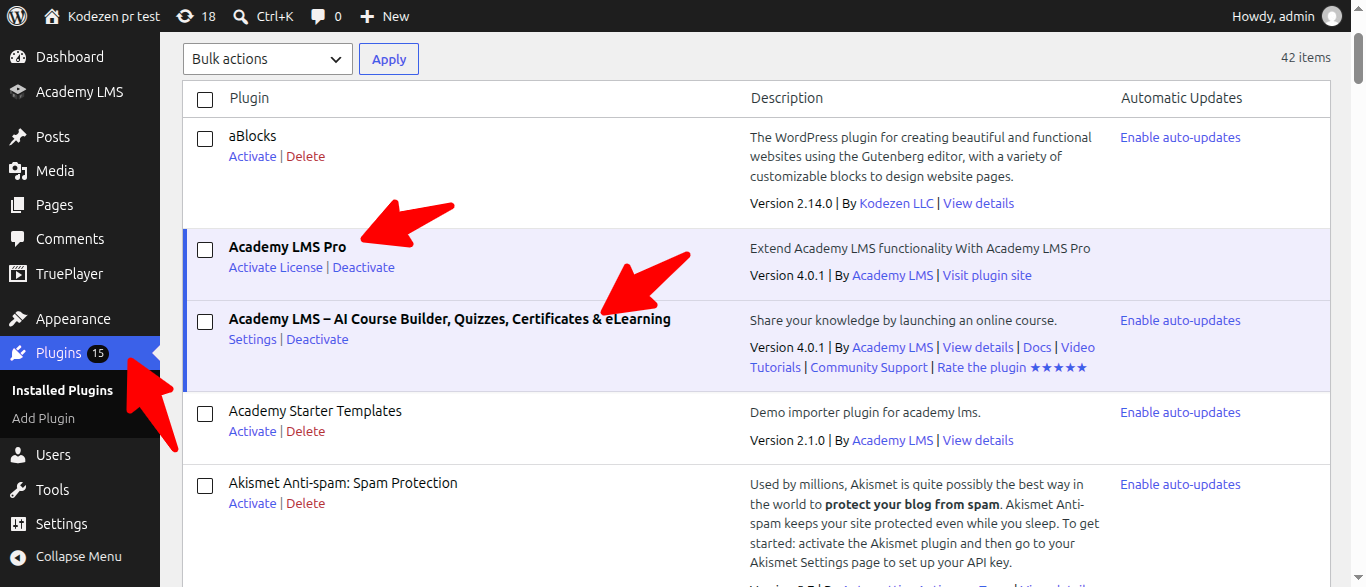The height and width of the screenshot is (587, 1366).
Task: Check the Academy LMS AI Course Builder checkbox
Action: [205, 322]
